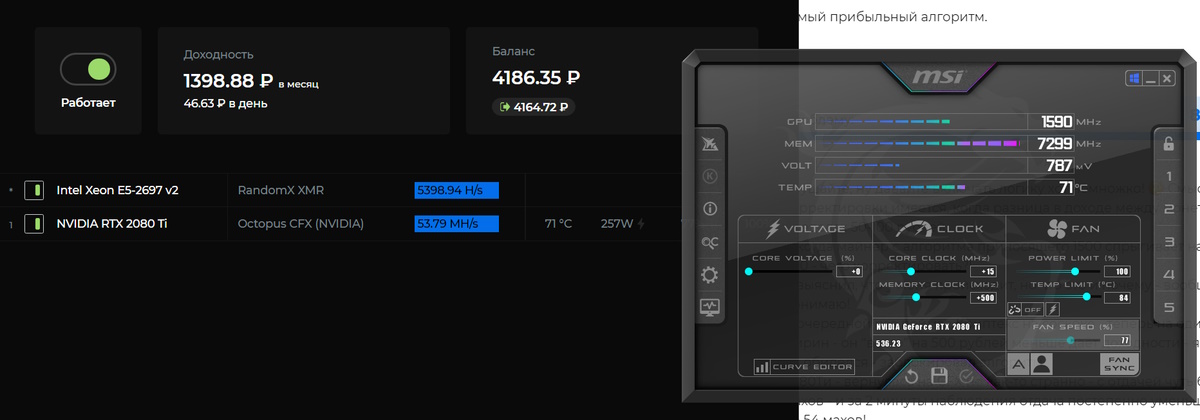Click the Power Limit 100 value field
Viewport: 1200px width, 420px height.
pyautogui.click(x=1118, y=271)
